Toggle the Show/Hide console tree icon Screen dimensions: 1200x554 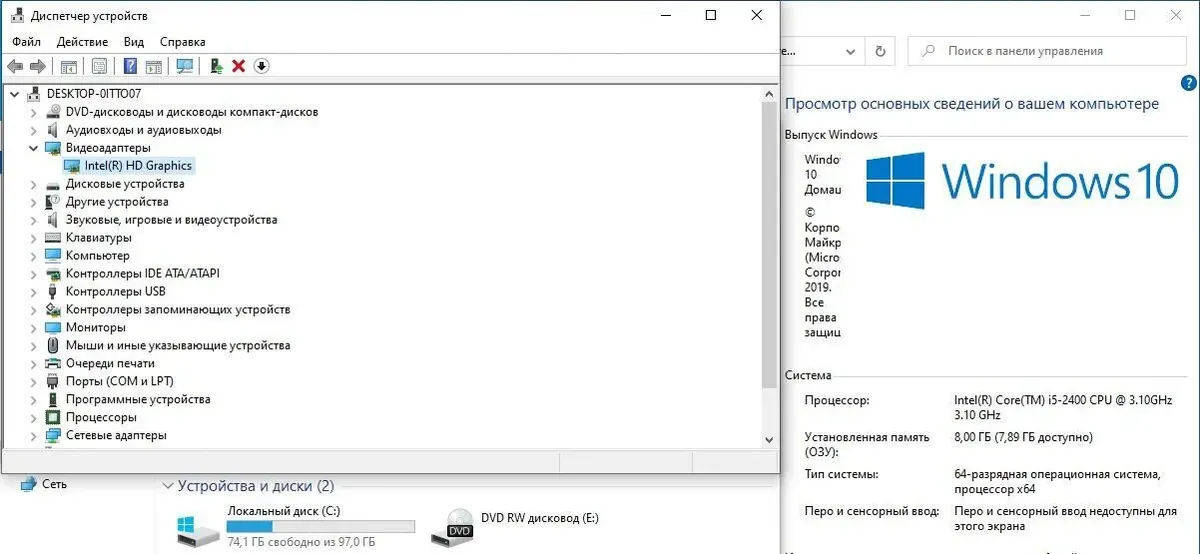click(69, 66)
